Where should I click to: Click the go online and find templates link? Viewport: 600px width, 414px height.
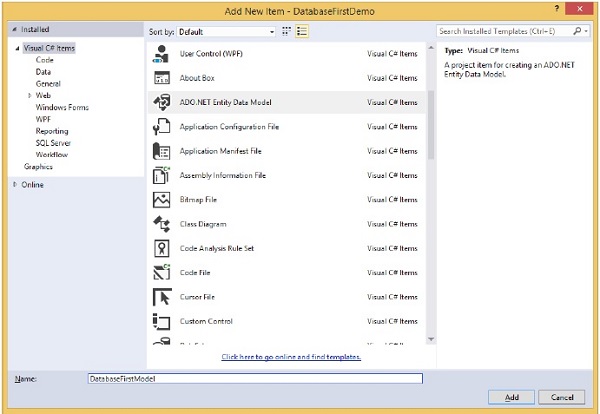tap(291, 357)
